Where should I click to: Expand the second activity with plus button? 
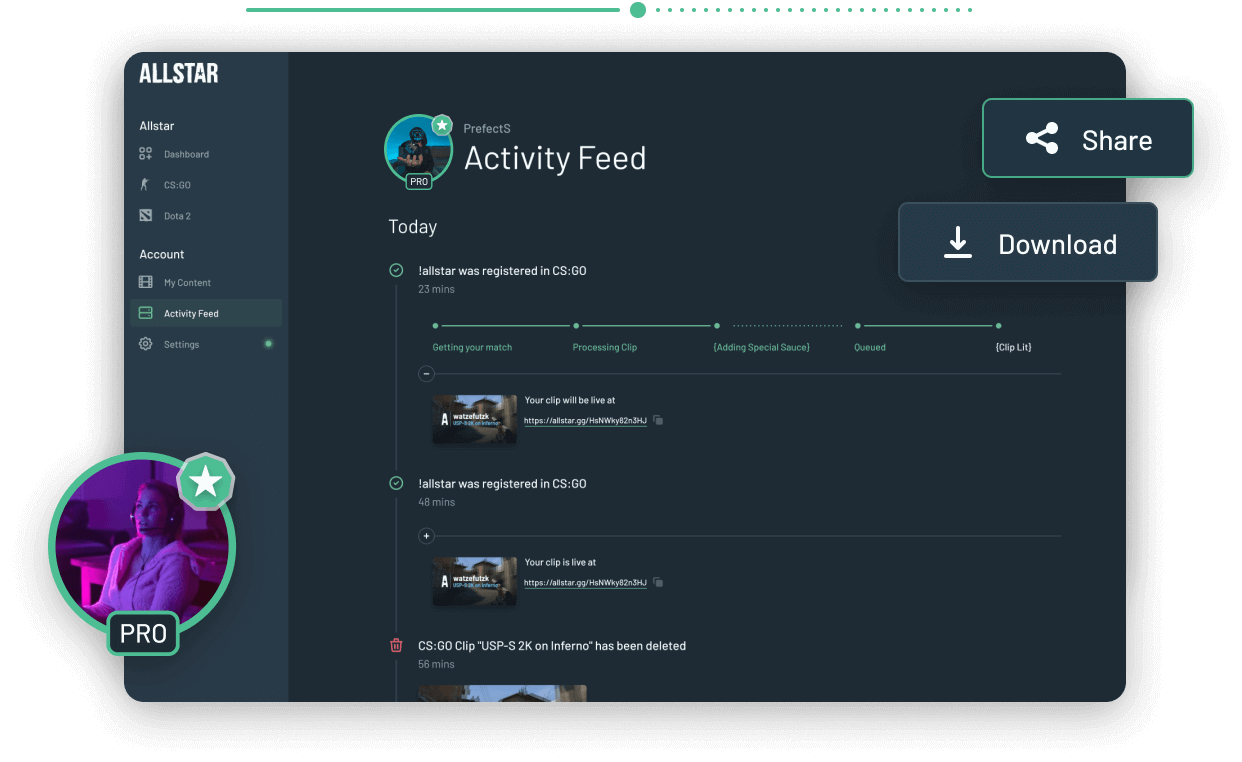click(426, 537)
